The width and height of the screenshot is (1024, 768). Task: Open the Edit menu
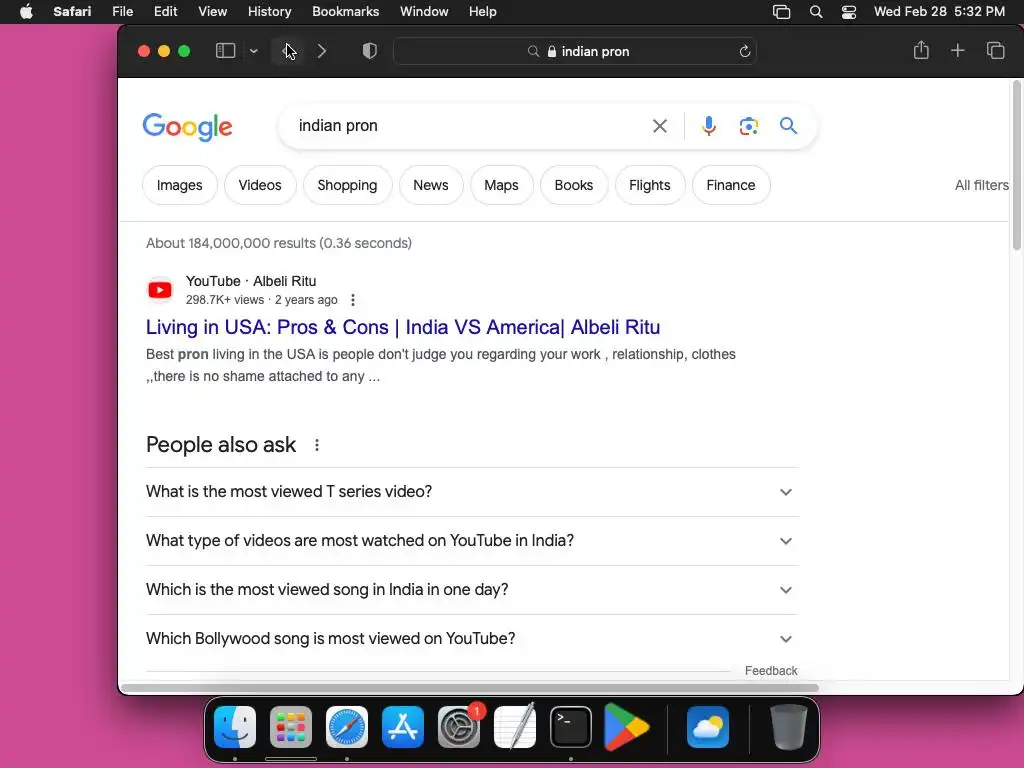(x=165, y=12)
